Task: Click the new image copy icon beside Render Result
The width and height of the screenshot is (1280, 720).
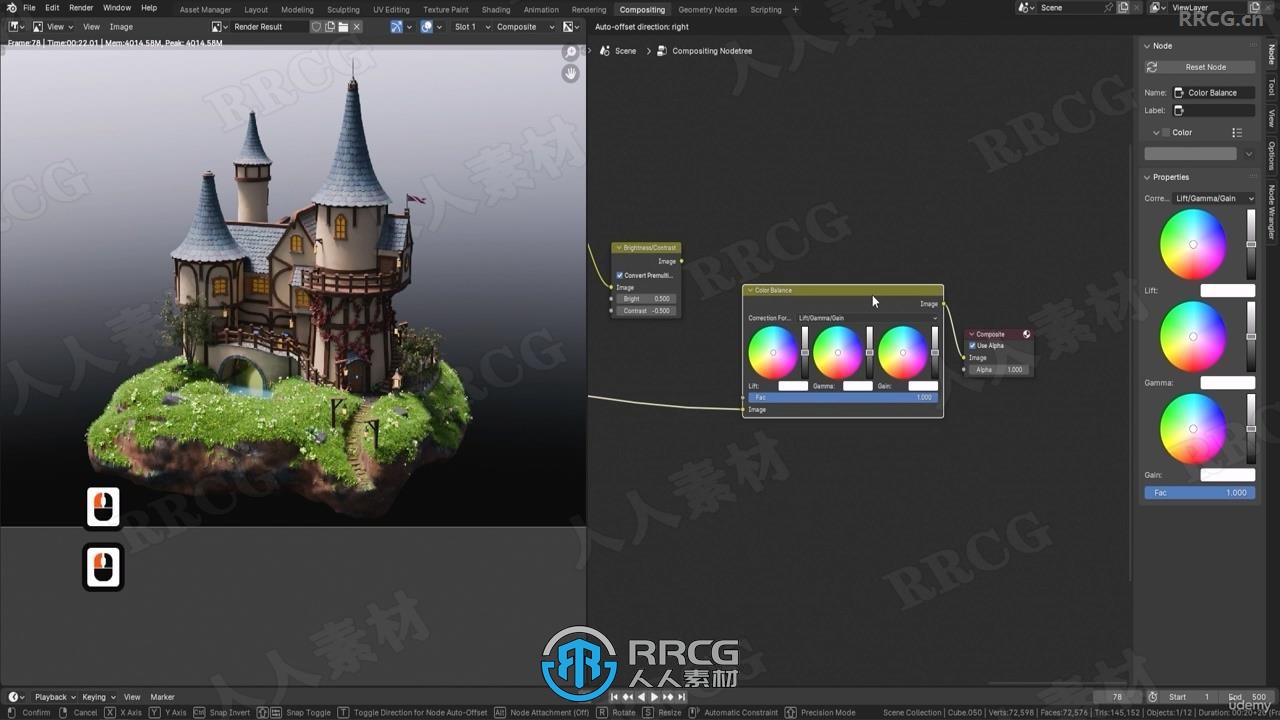Action: point(330,27)
